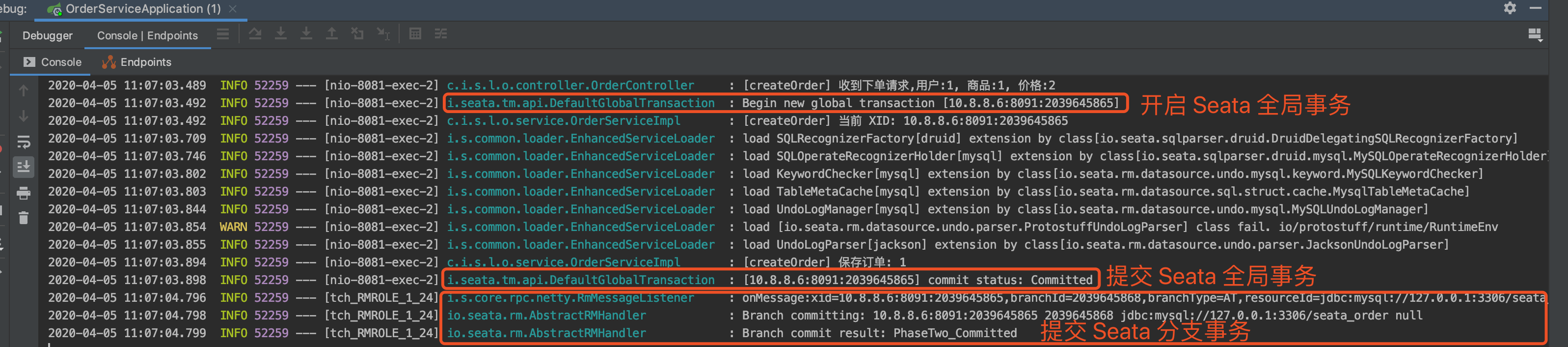Click the Run to Cursor icon
Viewport: 1568px width, 347px height.
(383, 34)
